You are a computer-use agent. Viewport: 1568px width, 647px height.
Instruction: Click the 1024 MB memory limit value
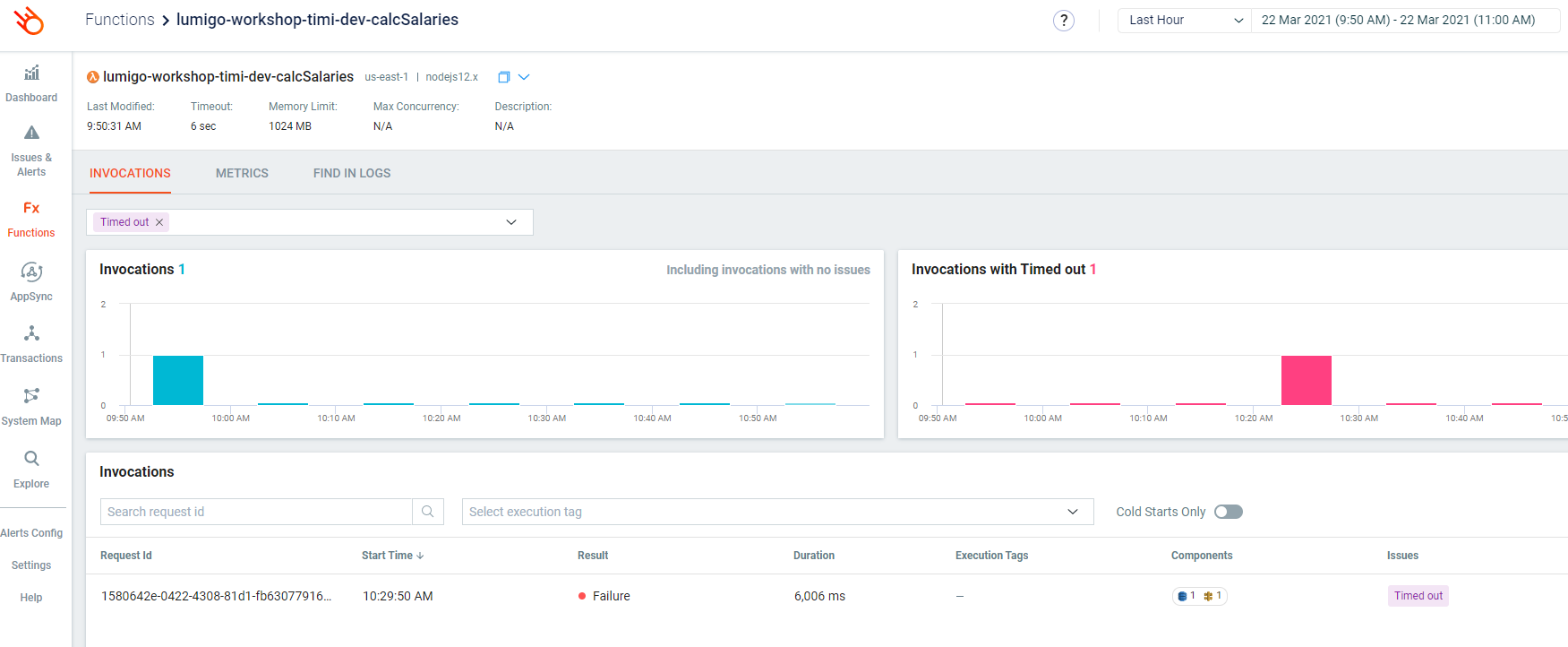(x=290, y=126)
